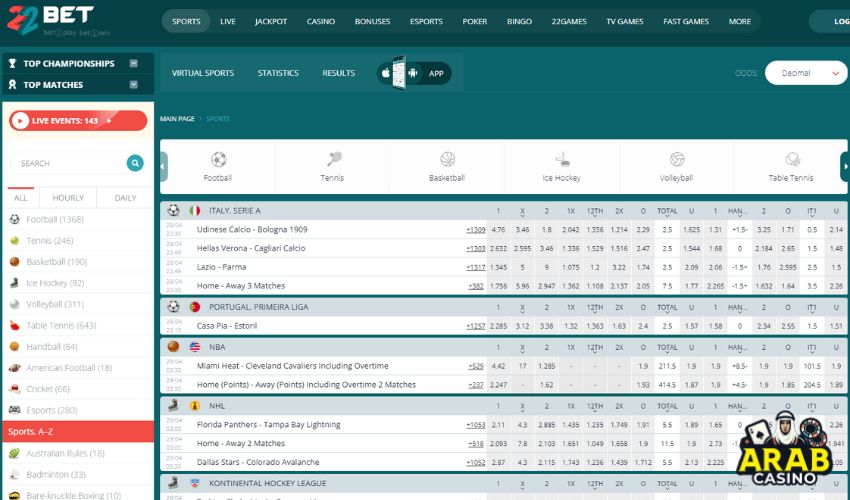The width and height of the screenshot is (850, 500).
Task: Open the Results link
Action: point(339,73)
